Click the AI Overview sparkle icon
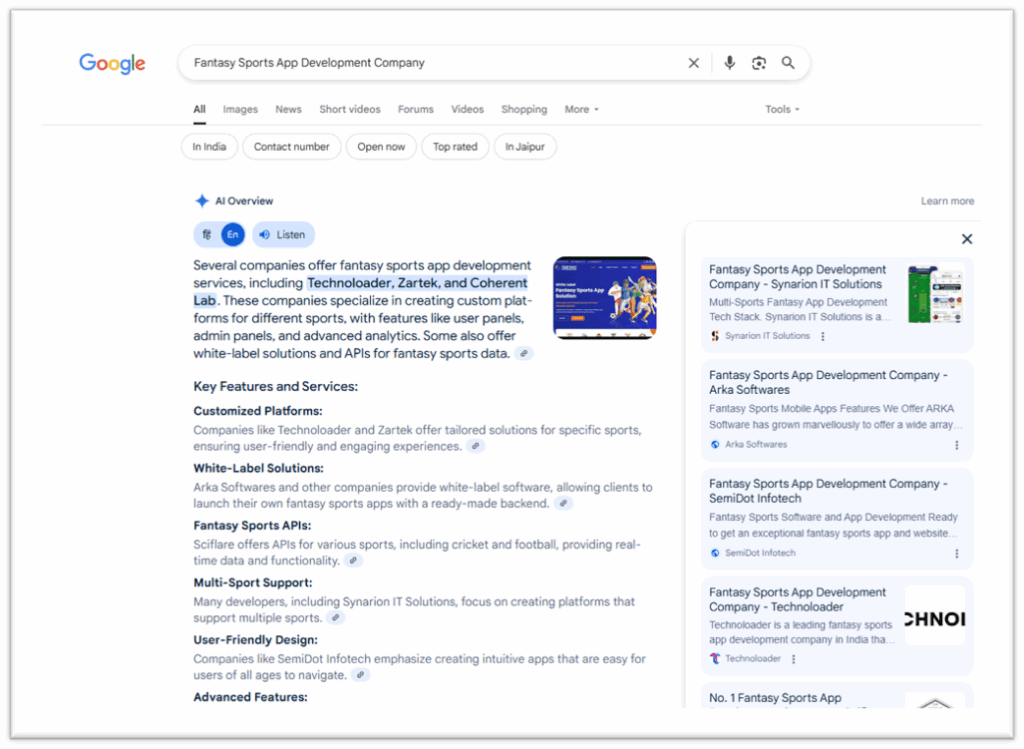The height and width of the screenshot is (749, 1024). pyautogui.click(x=202, y=200)
